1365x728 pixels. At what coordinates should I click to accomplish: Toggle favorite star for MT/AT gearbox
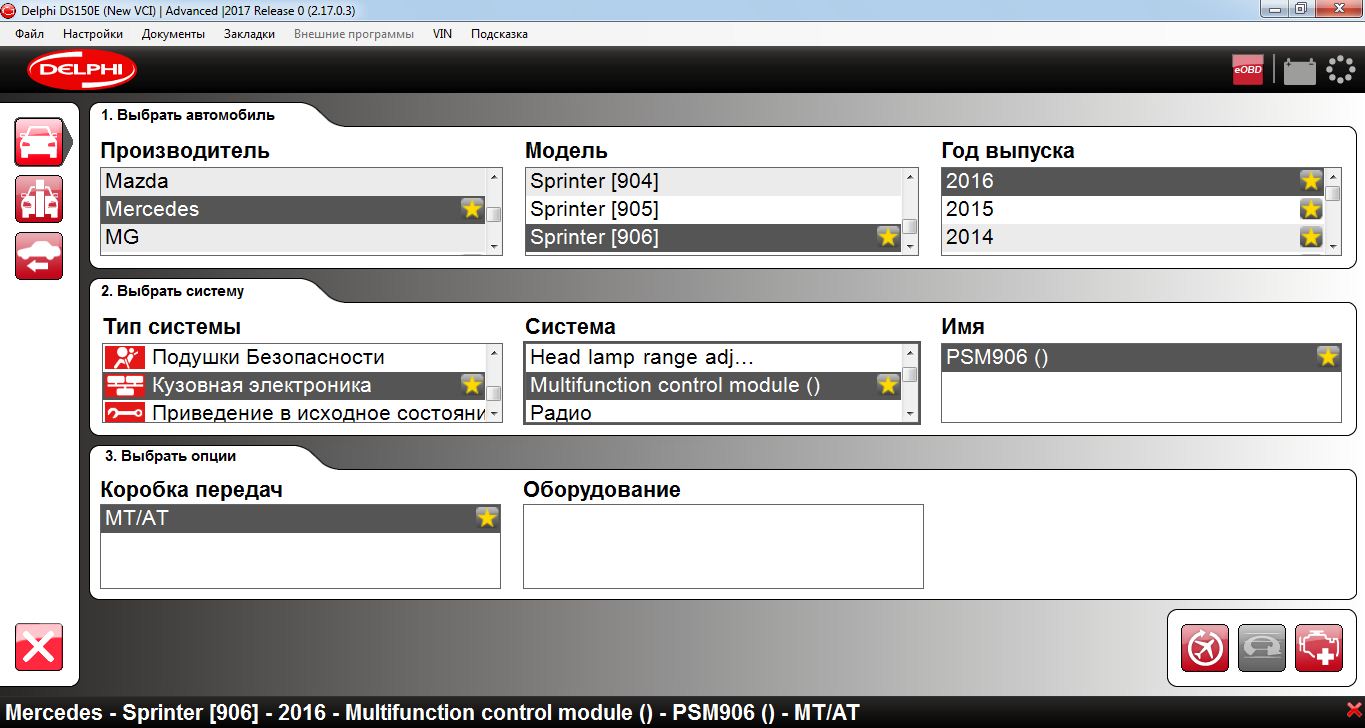click(x=487, y=518)
